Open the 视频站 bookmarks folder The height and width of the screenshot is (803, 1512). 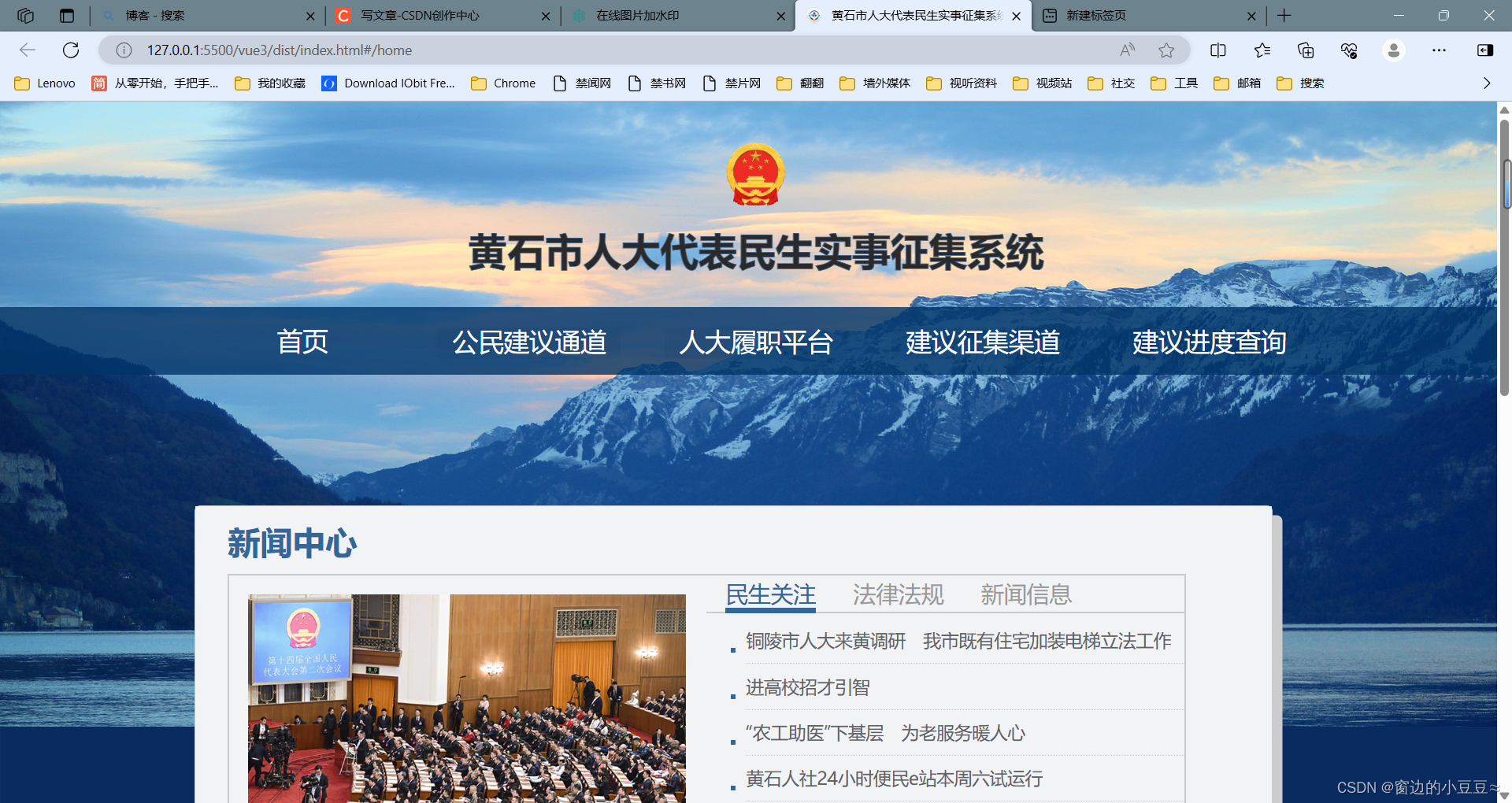click(x=1043, y=83)
